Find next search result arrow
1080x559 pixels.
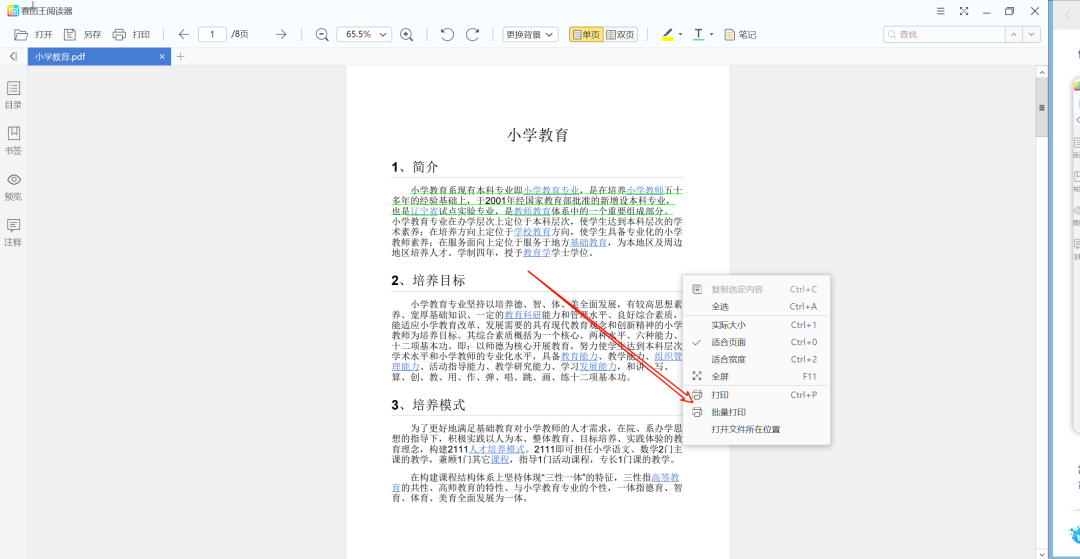[x=1031, y=34]
